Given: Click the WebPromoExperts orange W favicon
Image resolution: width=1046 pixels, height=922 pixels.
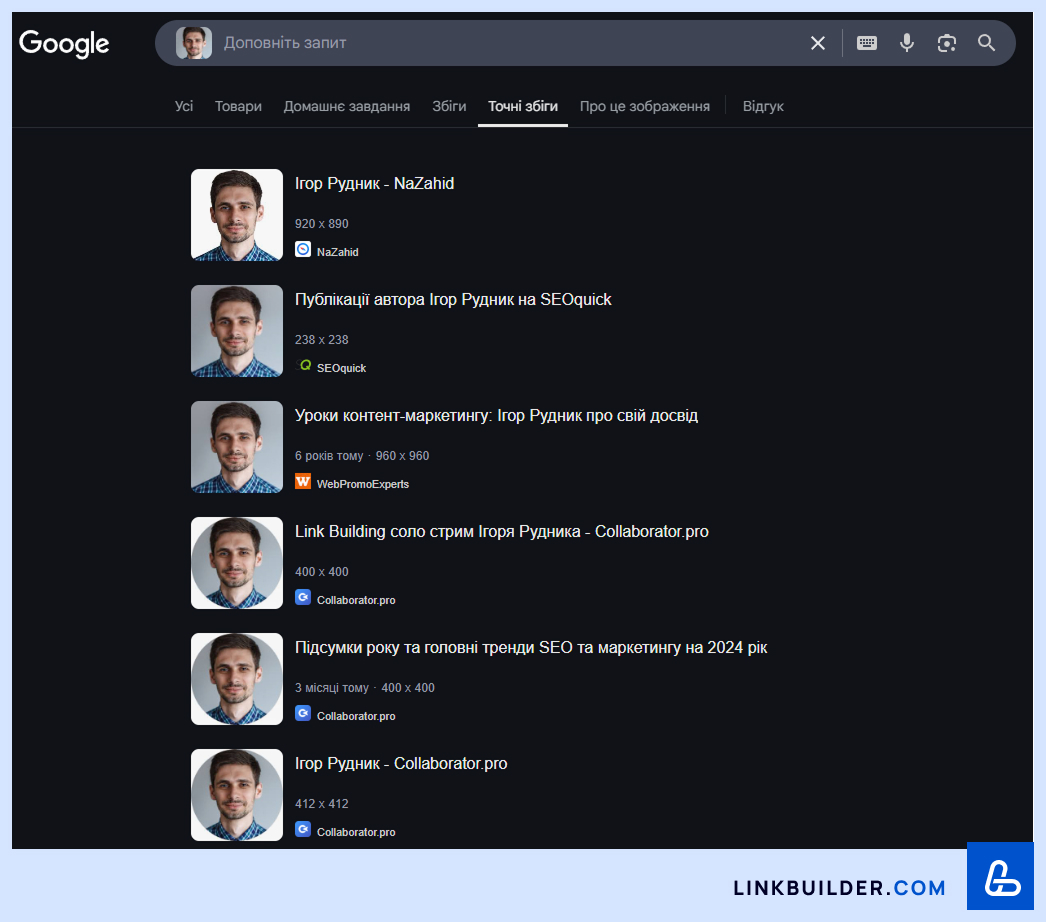Looking at the screenshot, I should [303, 482].
